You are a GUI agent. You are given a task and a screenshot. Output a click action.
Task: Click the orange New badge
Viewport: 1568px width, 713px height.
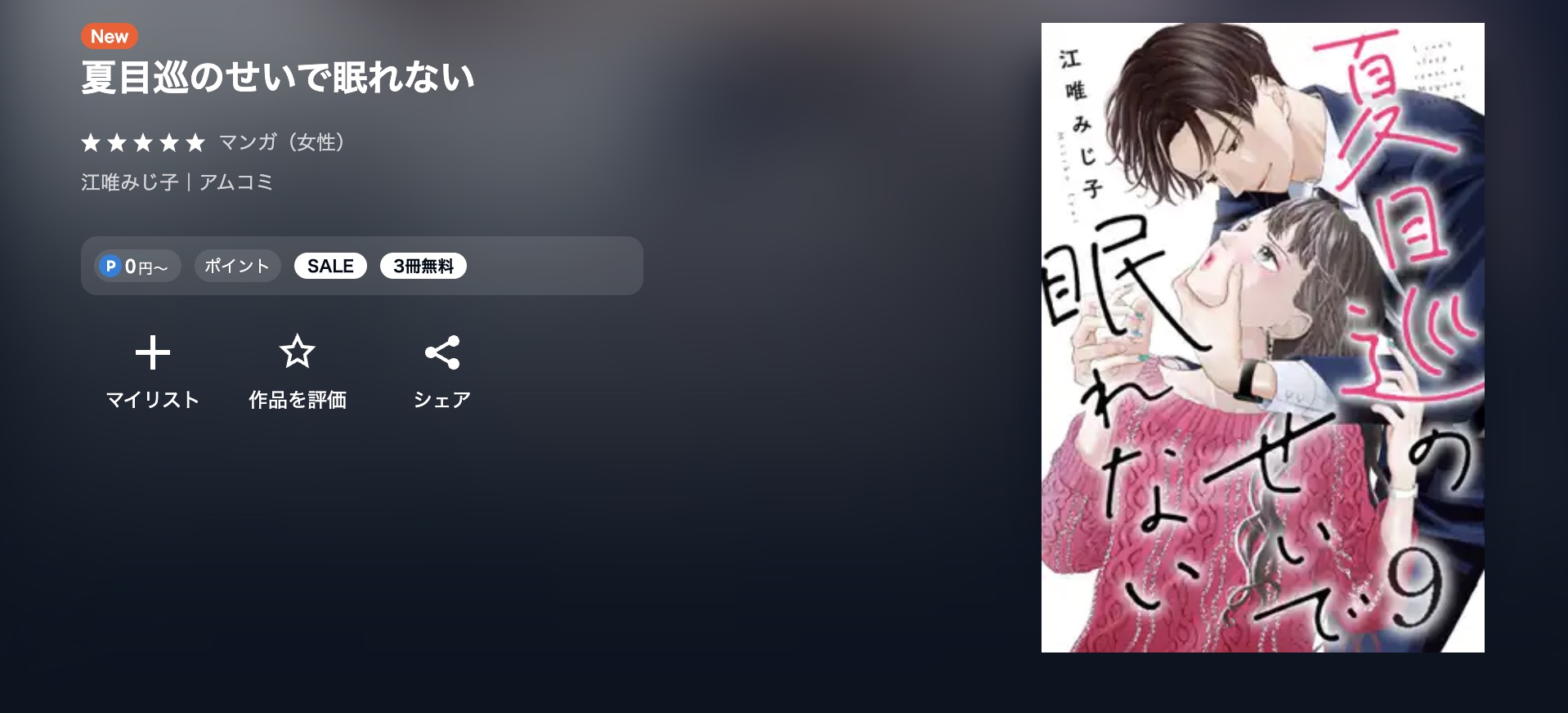(110, 36)
